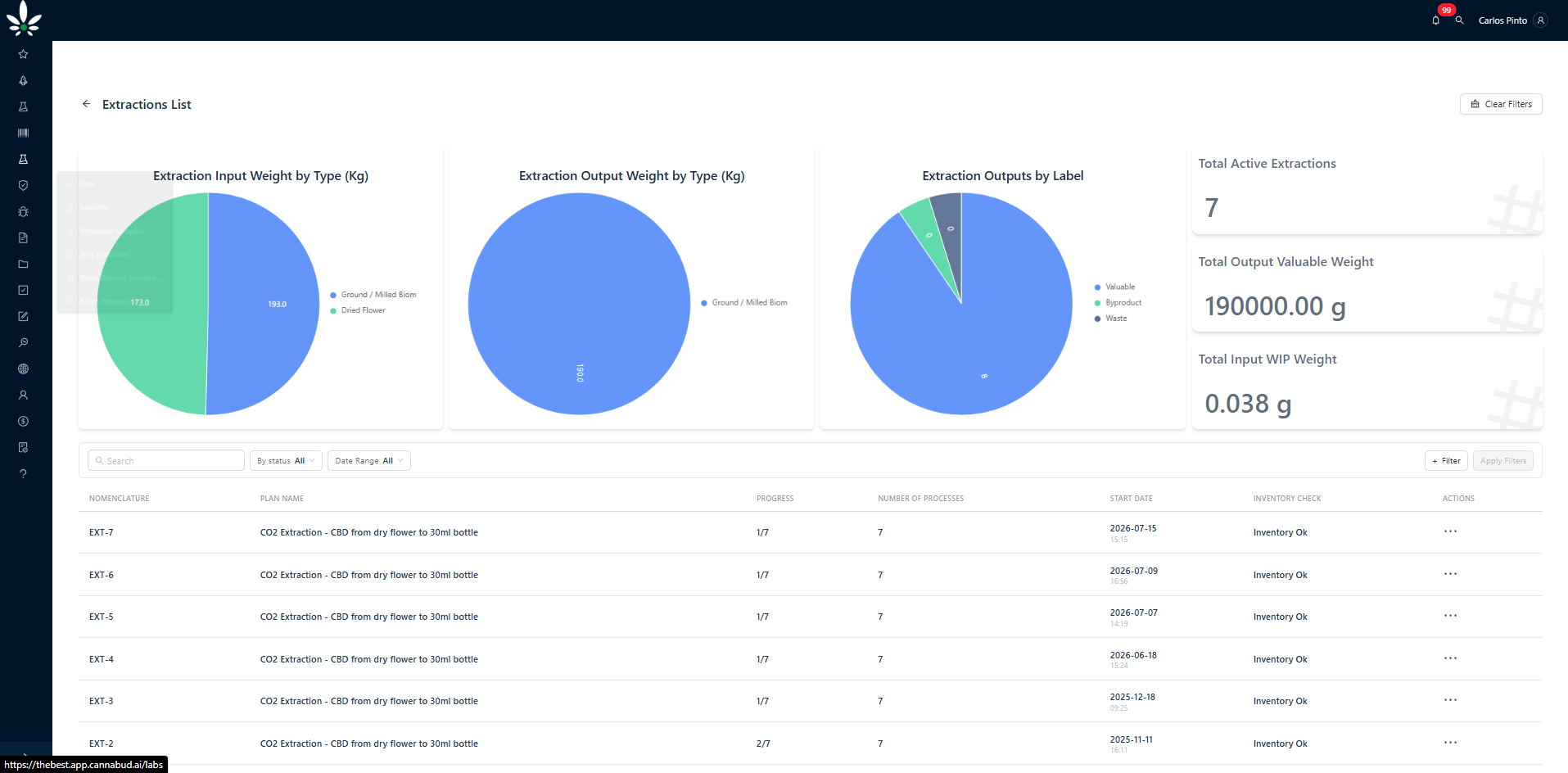
Task: Open the dollar coin icon in sidebar
Action: click(x=23, y=421)
